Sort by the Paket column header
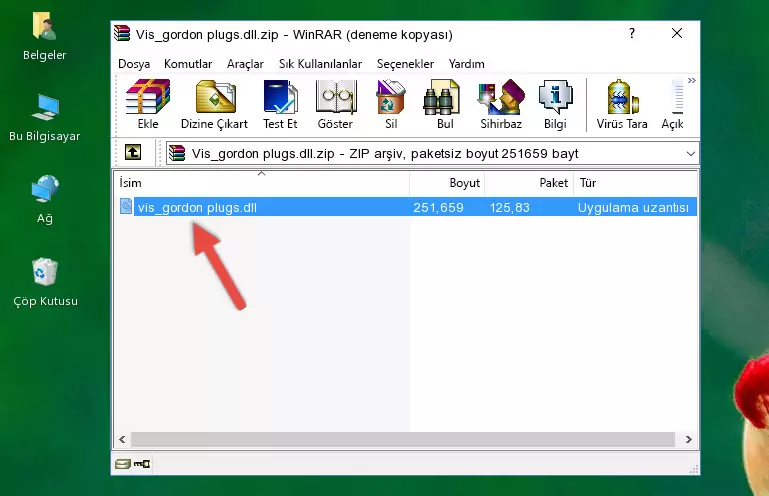Viewport: 769px width, 496px height. click(529, 183)
